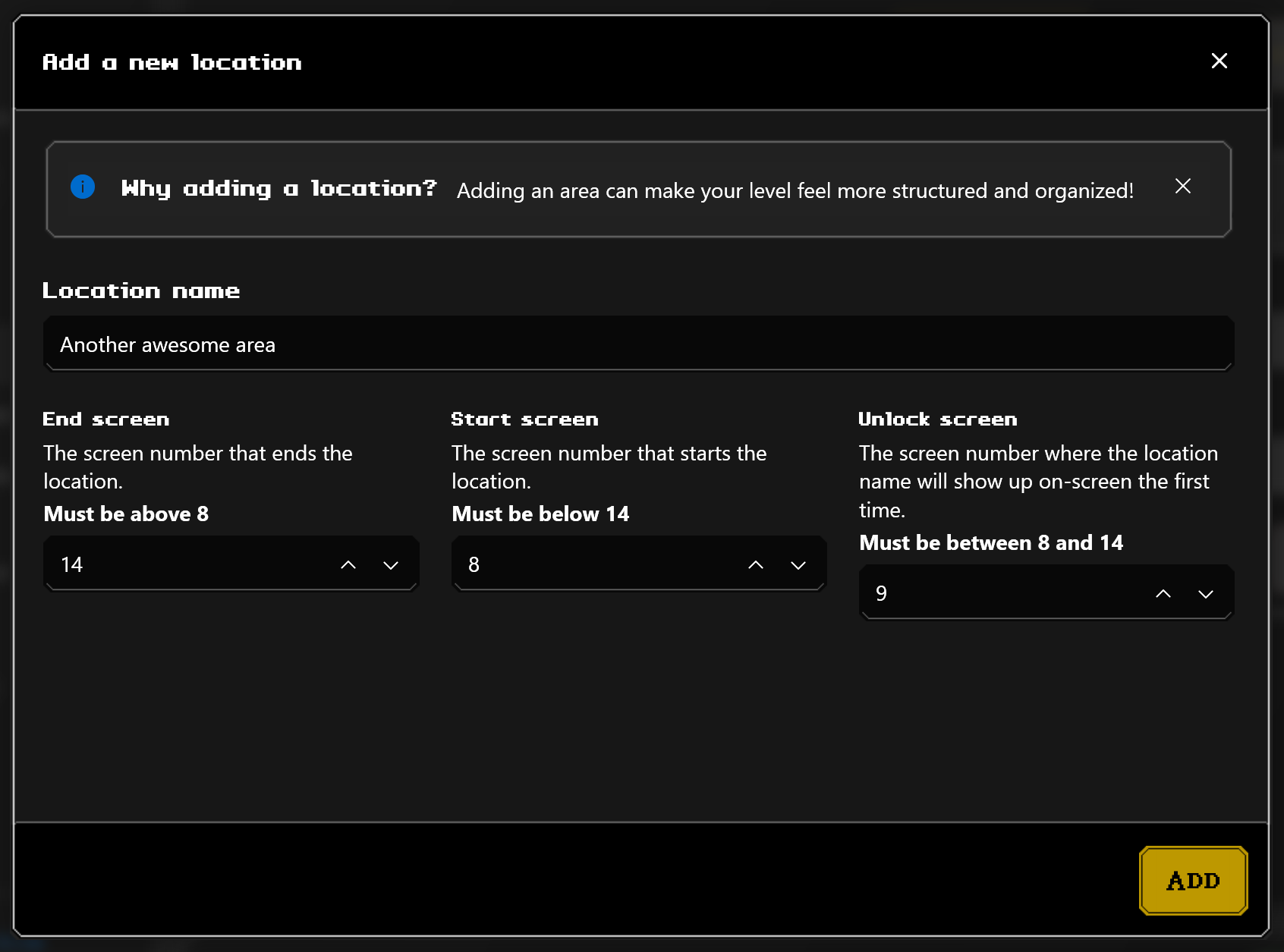Click the 'Add a new location' dialog title
1284x952 pixels.
(x=172, y=62)
